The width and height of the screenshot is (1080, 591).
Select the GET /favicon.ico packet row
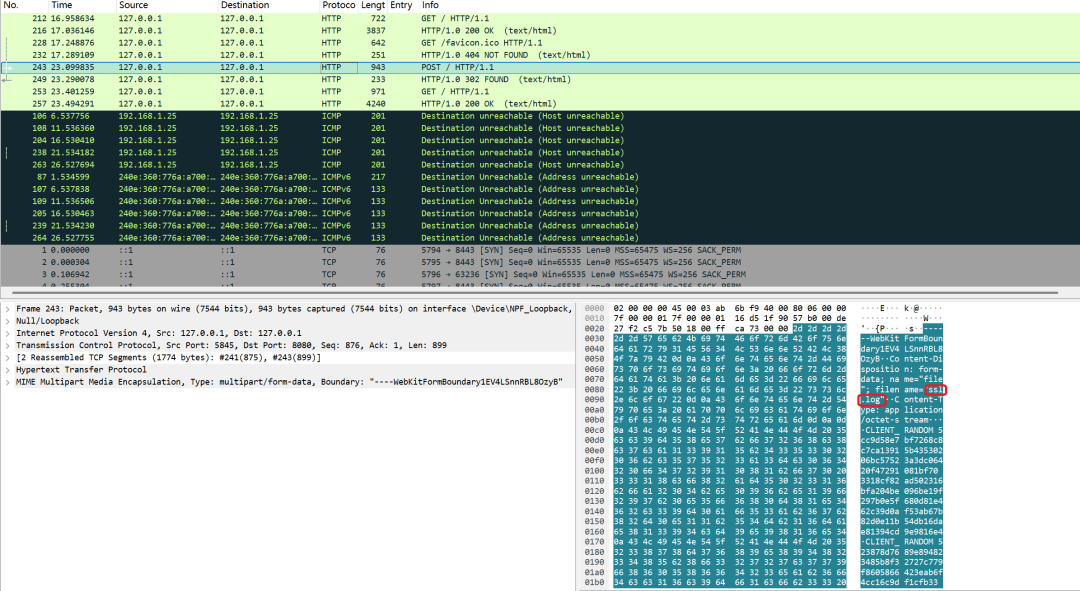tap(540, 43)
